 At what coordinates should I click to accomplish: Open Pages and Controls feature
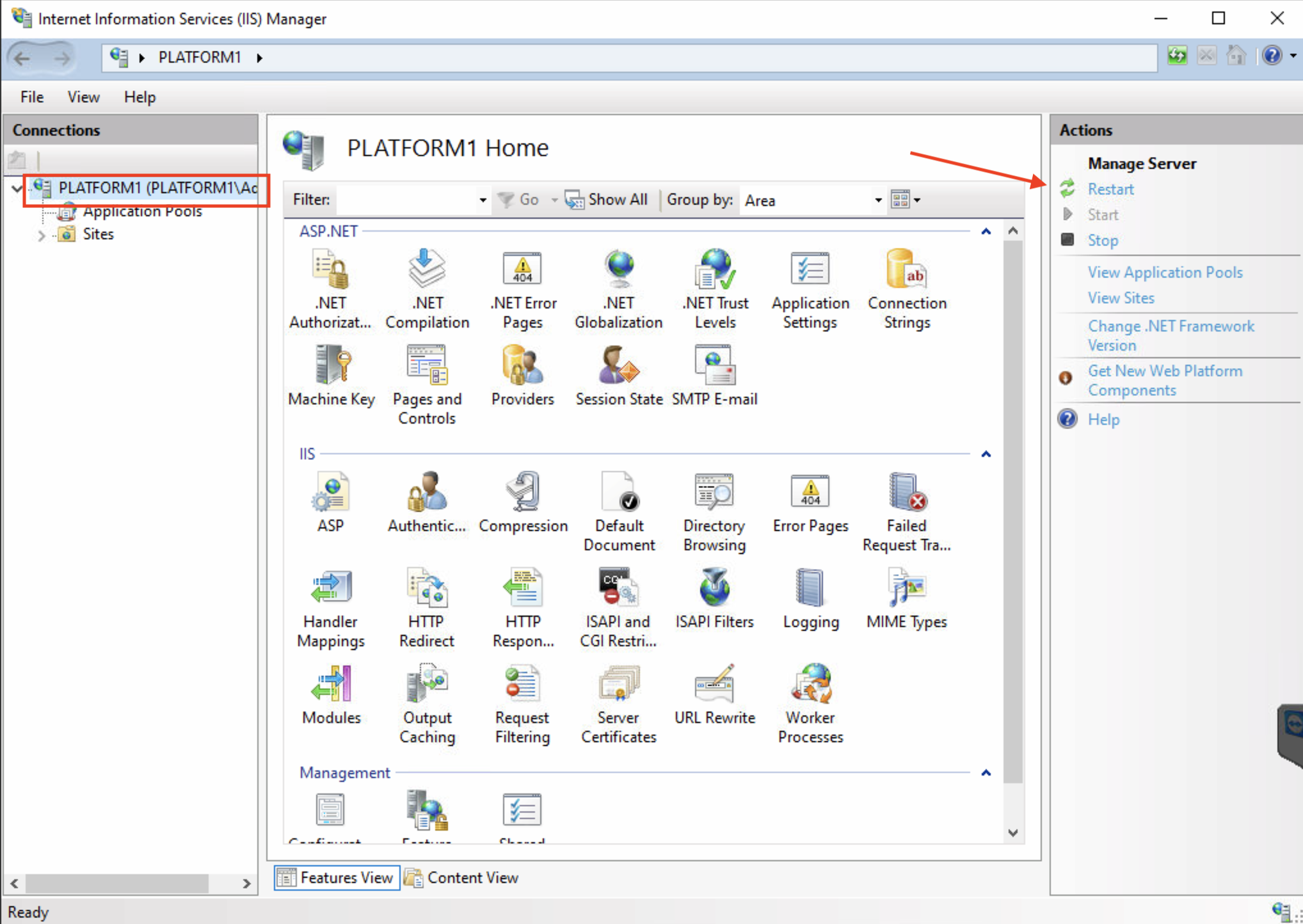(x=427, y=385)
